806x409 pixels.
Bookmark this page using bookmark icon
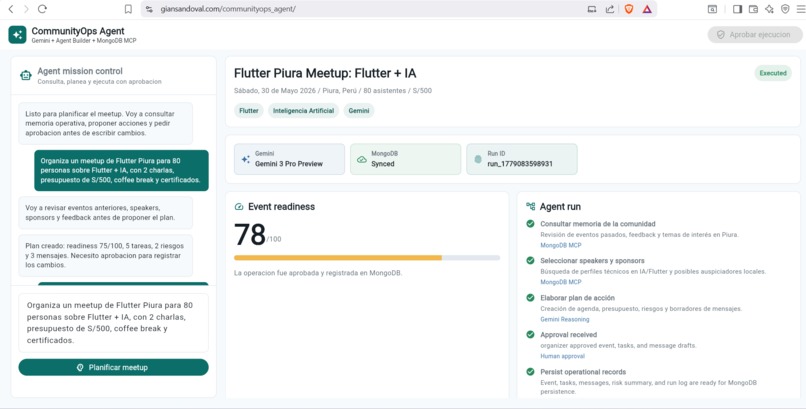[129, 9]
